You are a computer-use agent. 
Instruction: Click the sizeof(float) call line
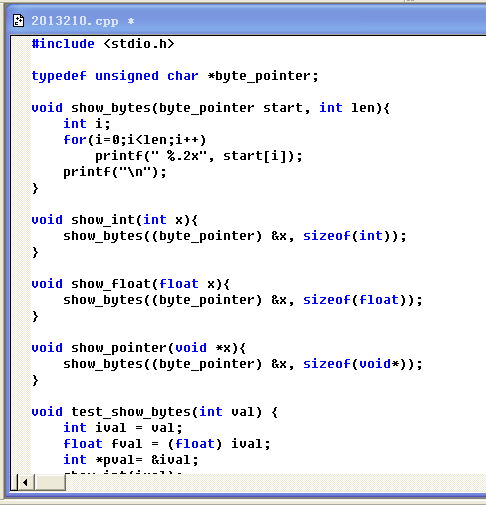pos(243,300)
